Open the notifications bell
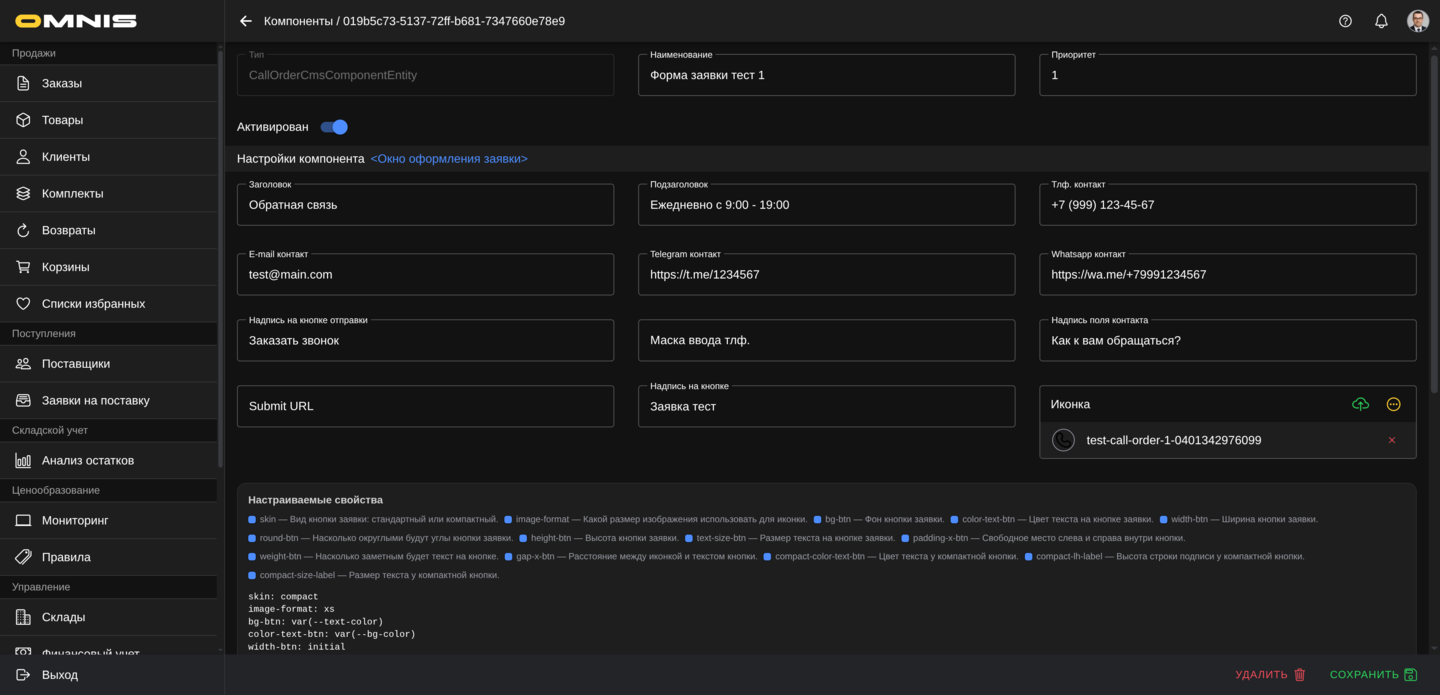The width and height of the screenshot is (1440, 695). 1381,21
